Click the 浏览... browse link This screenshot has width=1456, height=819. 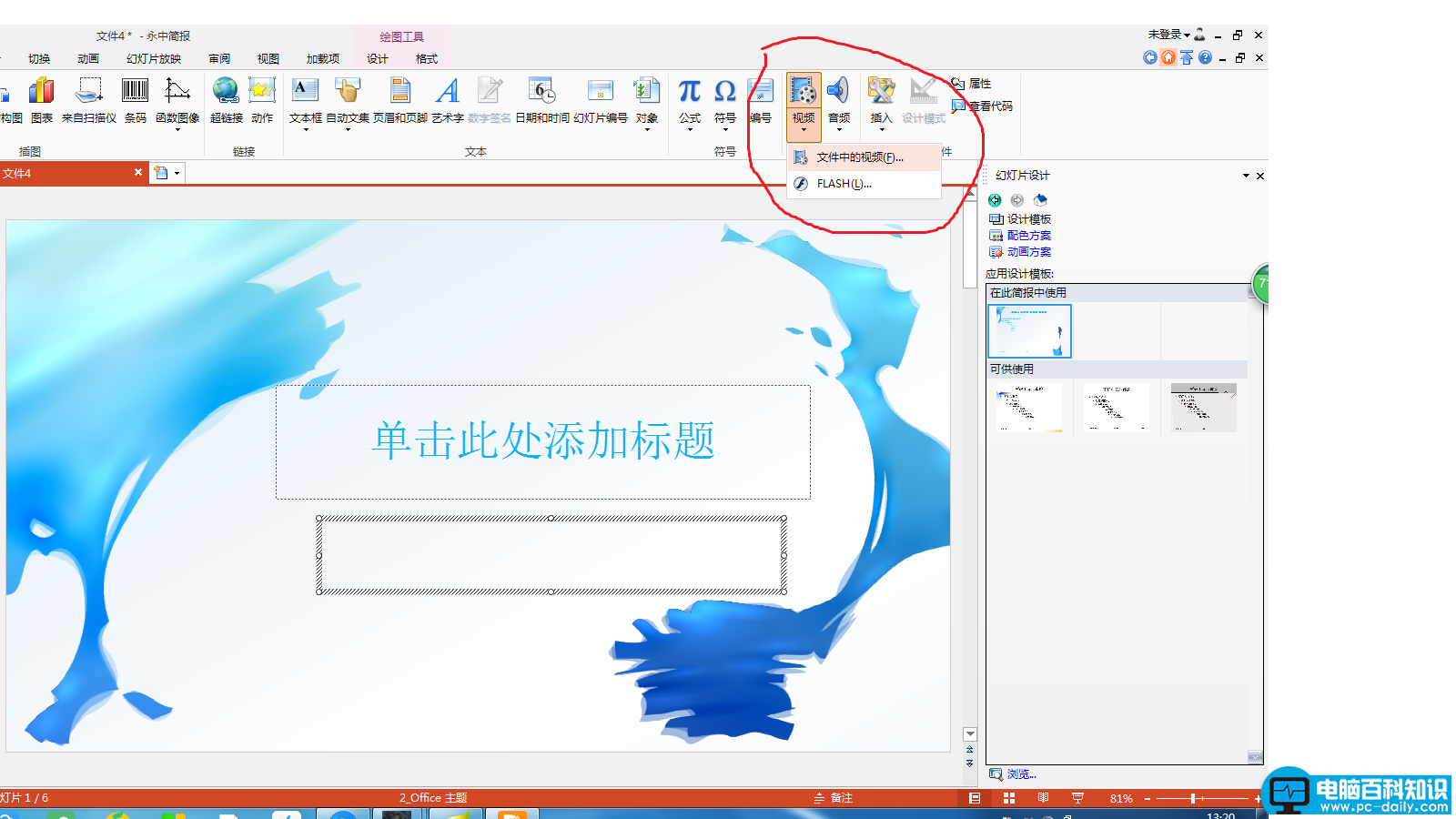pos(1021,774)
